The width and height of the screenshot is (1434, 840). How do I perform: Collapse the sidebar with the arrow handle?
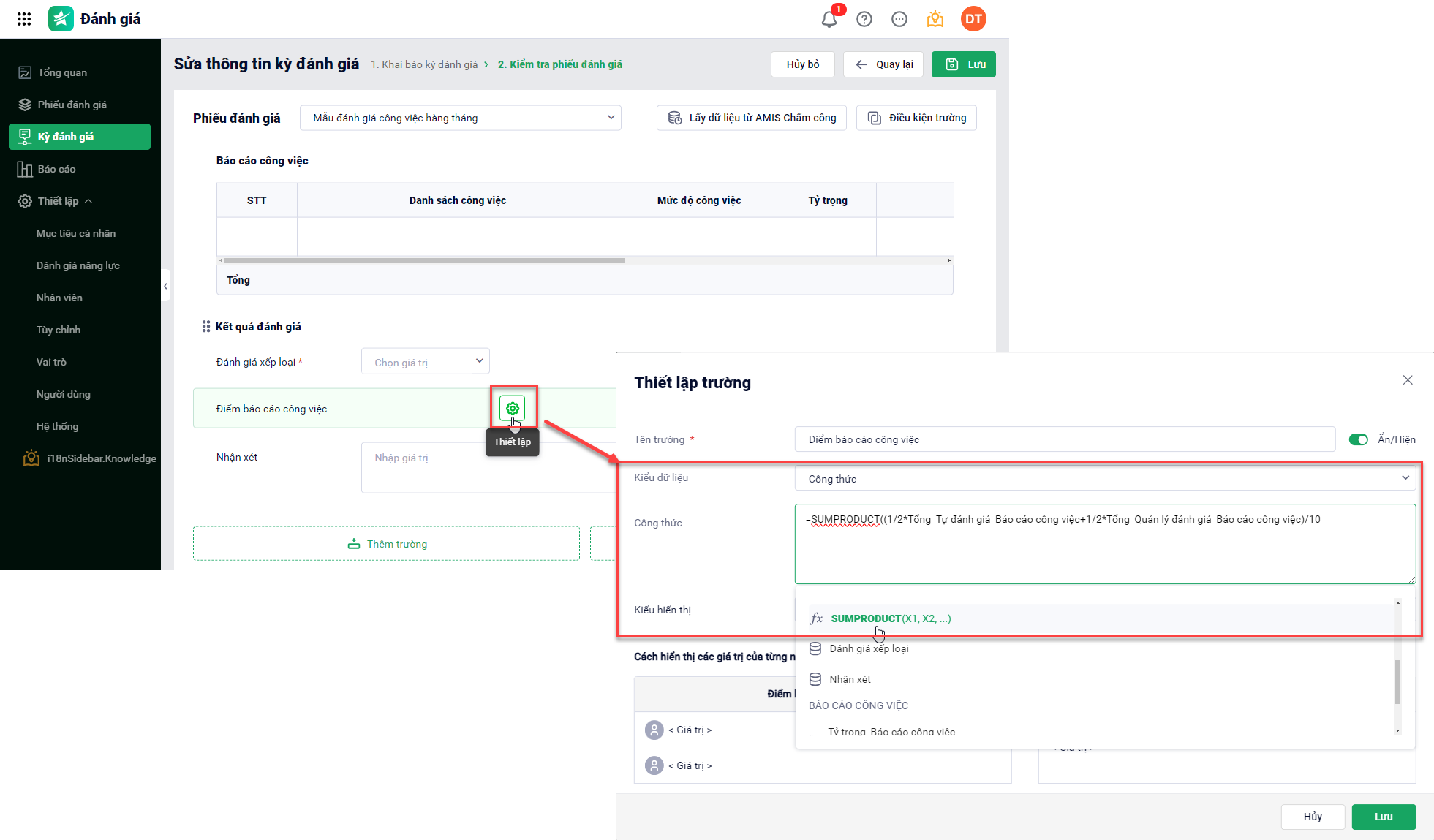[x=165, y=286]
